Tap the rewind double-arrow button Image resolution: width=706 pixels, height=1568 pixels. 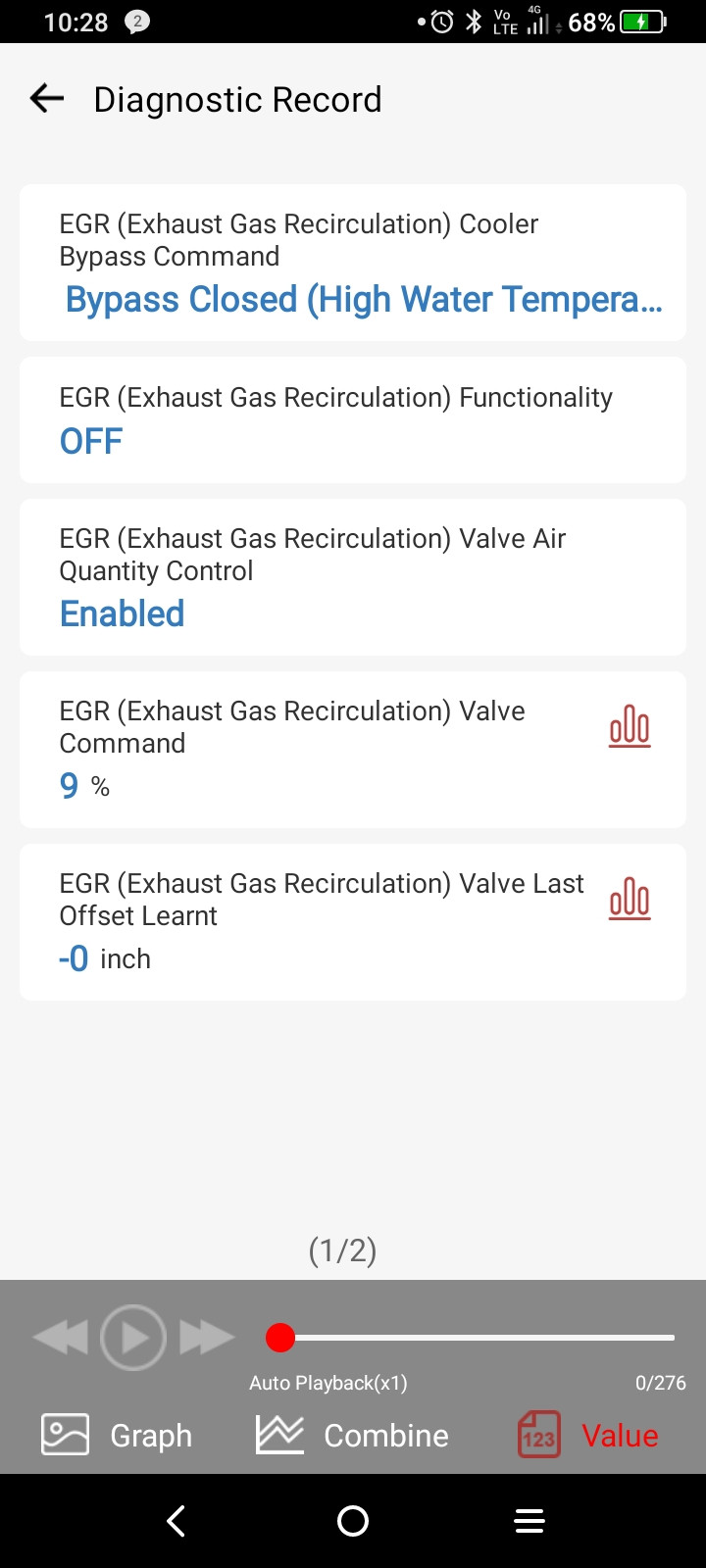point(61,1338)
